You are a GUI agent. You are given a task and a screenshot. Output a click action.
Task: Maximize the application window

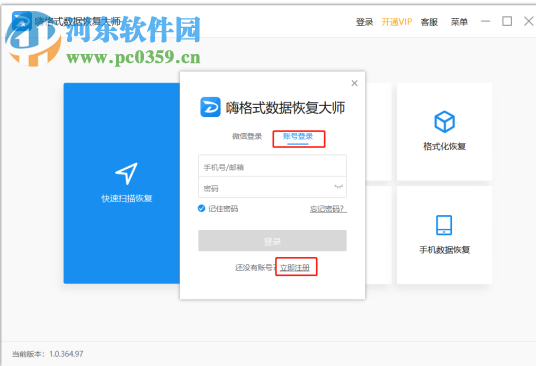click(x=507, y=21)
